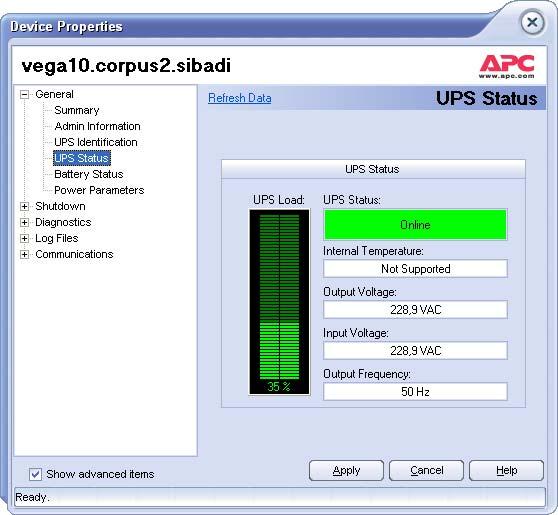Open Power Parameters page
This screenshot has height=515, width=558.
tap(99, 190)
